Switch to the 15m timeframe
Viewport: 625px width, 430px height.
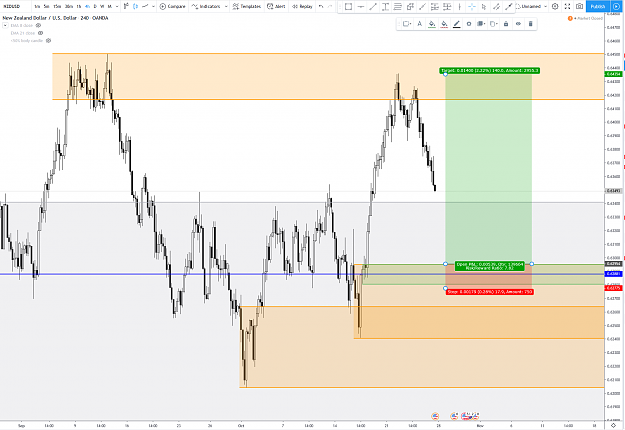tap(57, 6)
